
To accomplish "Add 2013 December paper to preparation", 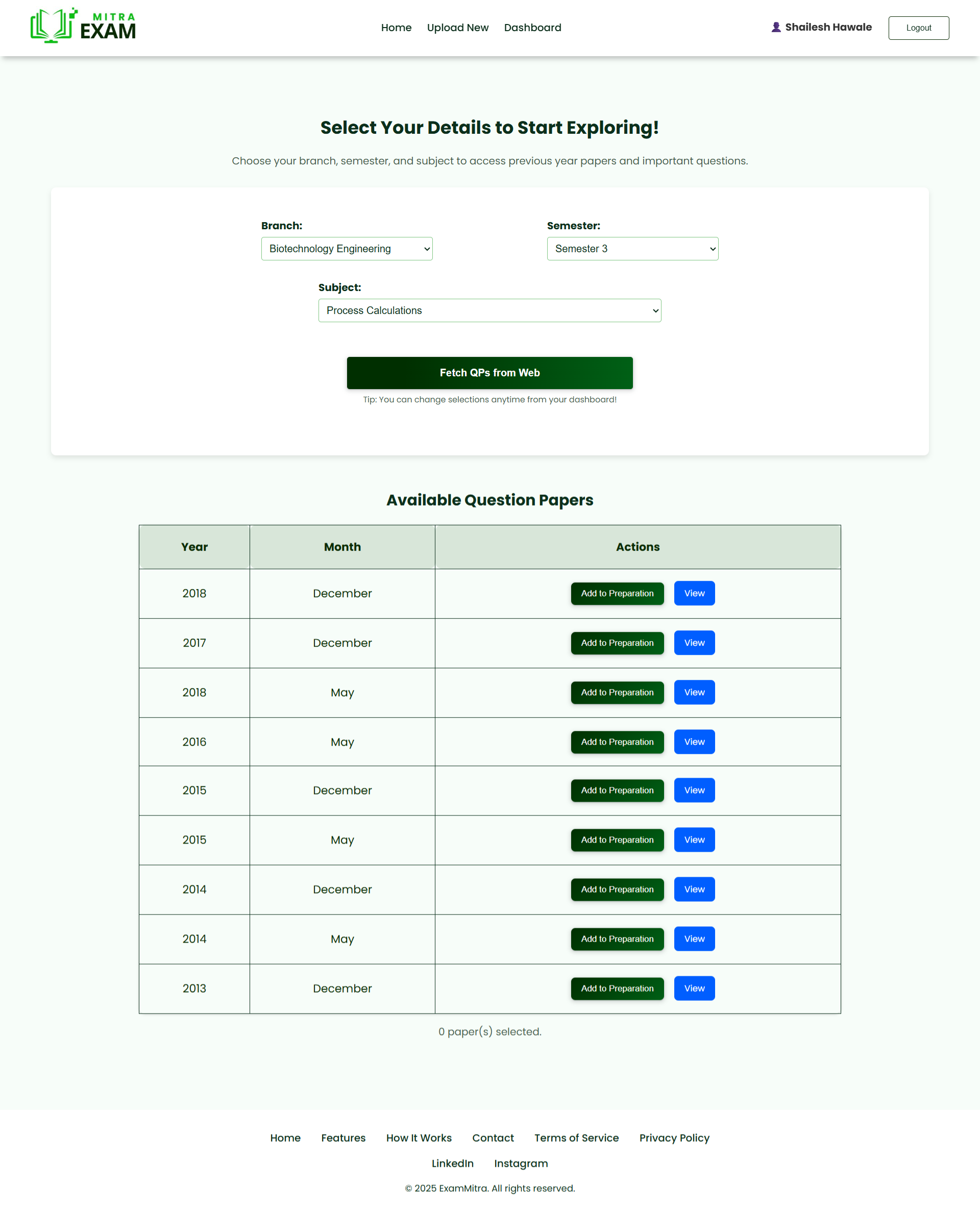I will pyautogui.click(x=617, y=988).
